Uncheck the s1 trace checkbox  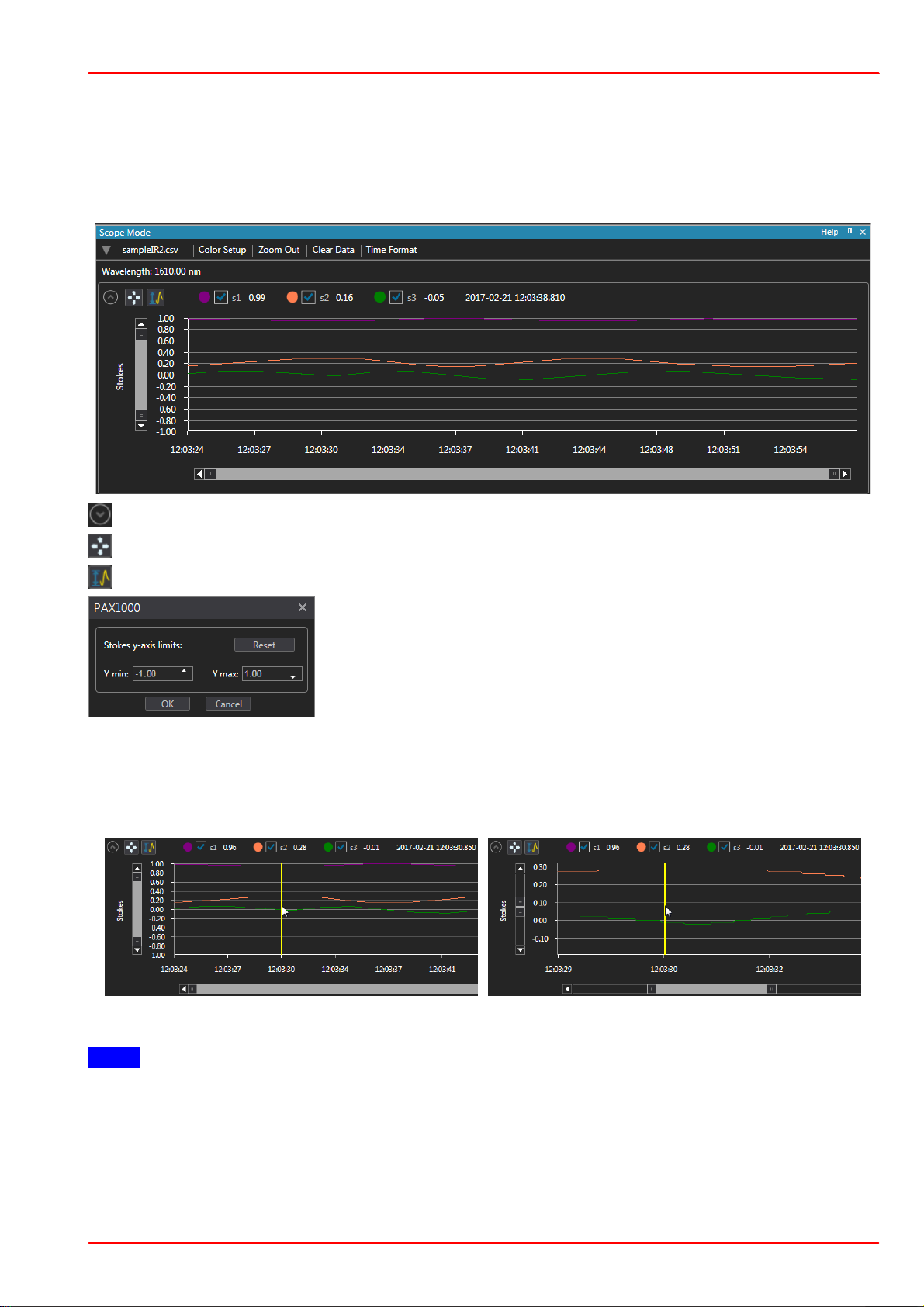point(221,297)
